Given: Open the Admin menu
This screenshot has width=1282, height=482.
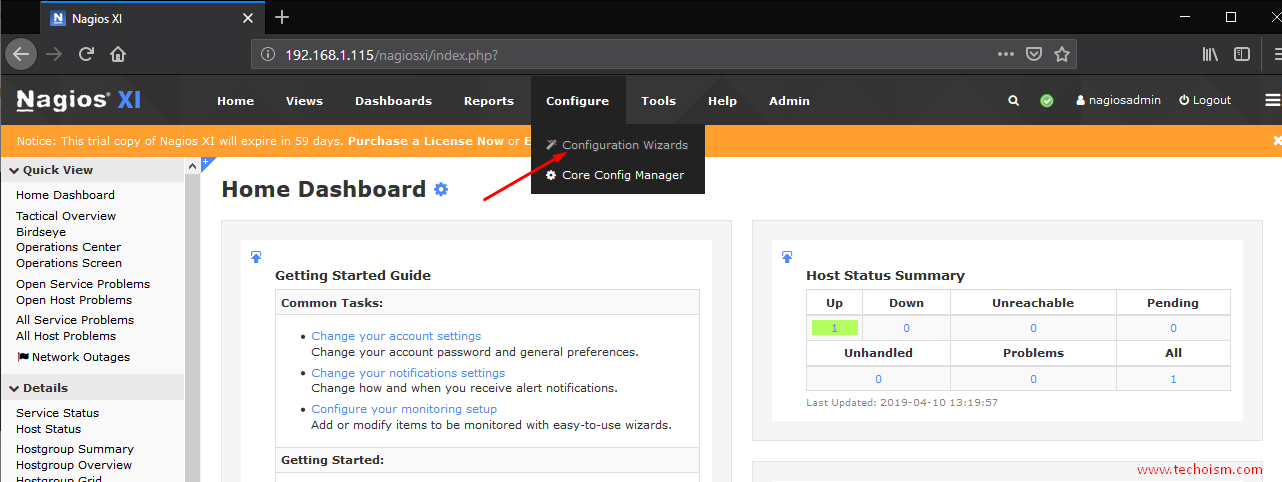Looking at the screenshot, I should [789, 101].
